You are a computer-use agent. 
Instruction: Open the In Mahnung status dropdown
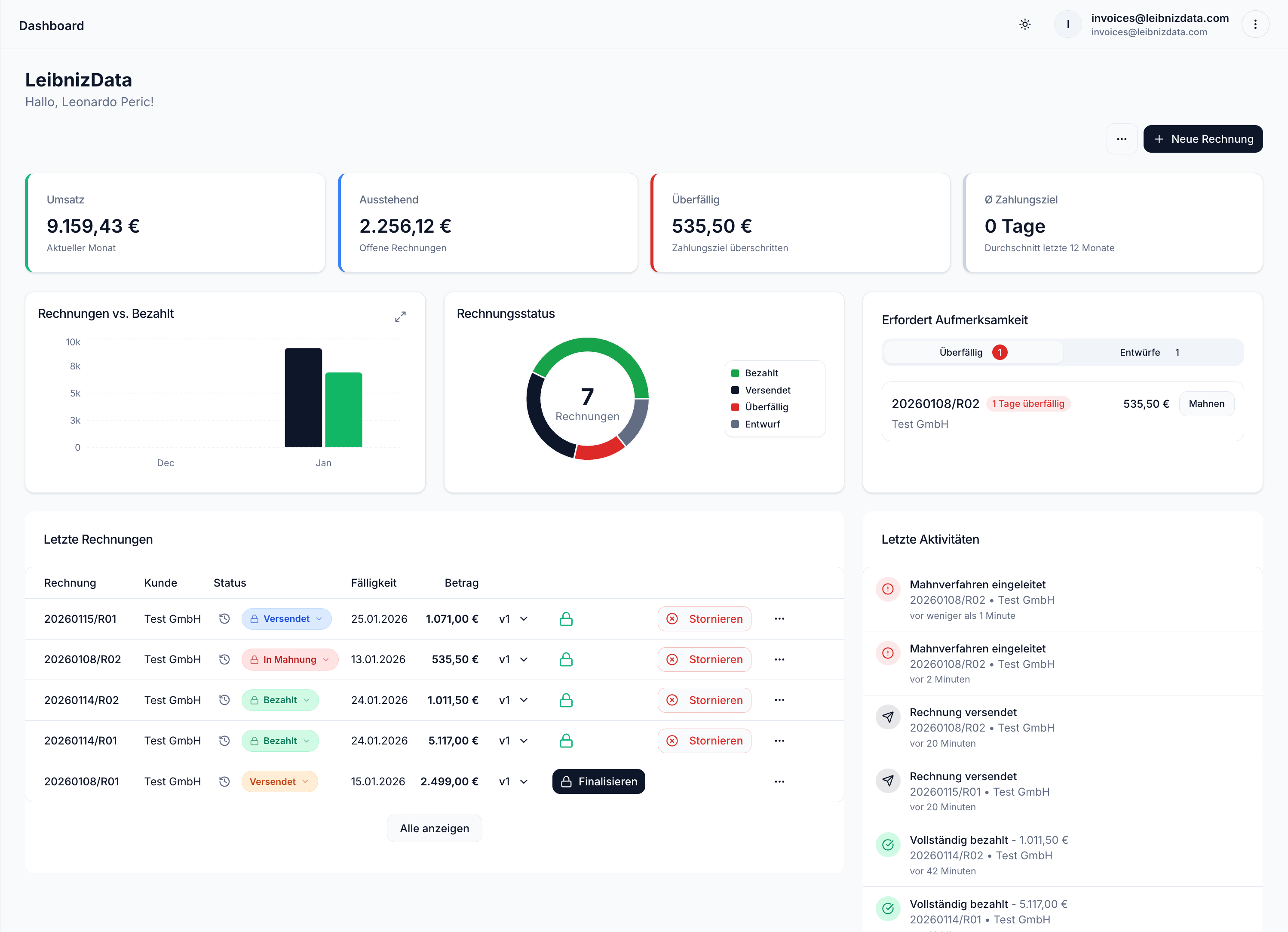(x=290, y=659)
